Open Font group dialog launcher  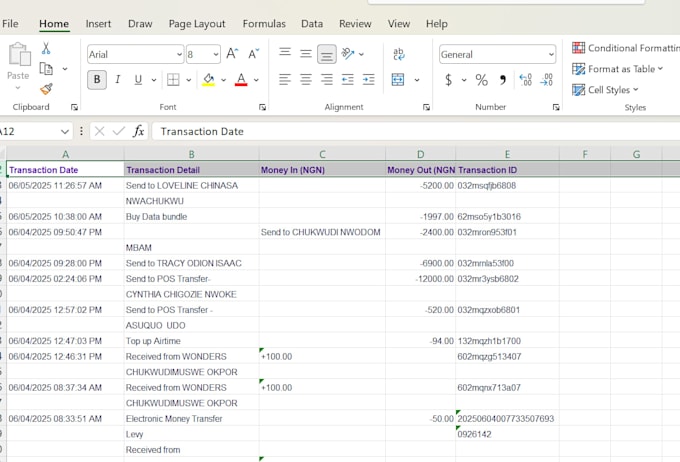[x=262, y=107]
